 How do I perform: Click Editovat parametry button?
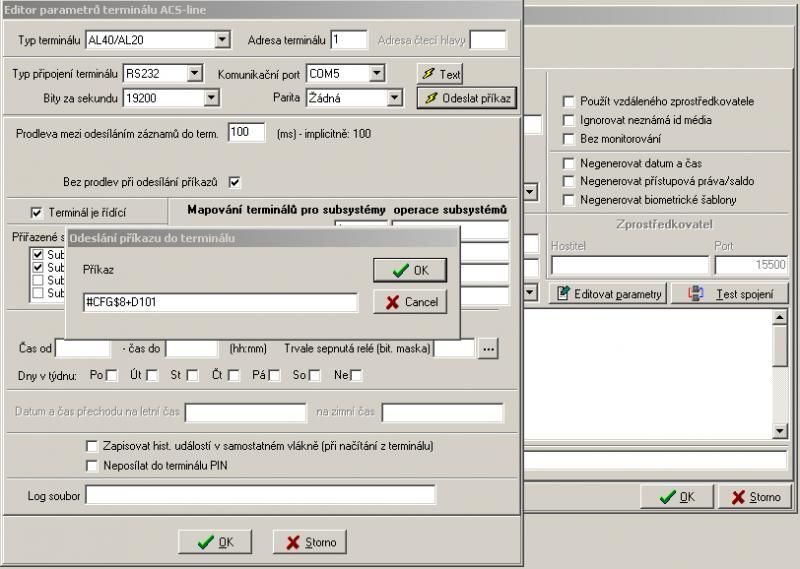pyautogui.click(x=608, y=294)
